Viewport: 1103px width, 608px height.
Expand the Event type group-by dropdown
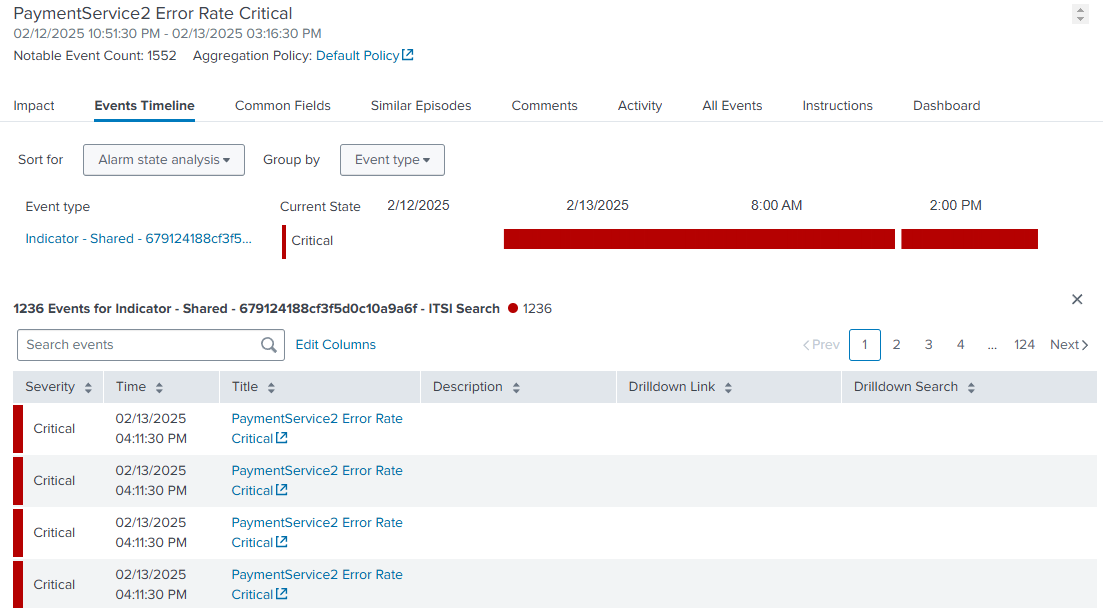click(x=392, y=160)
